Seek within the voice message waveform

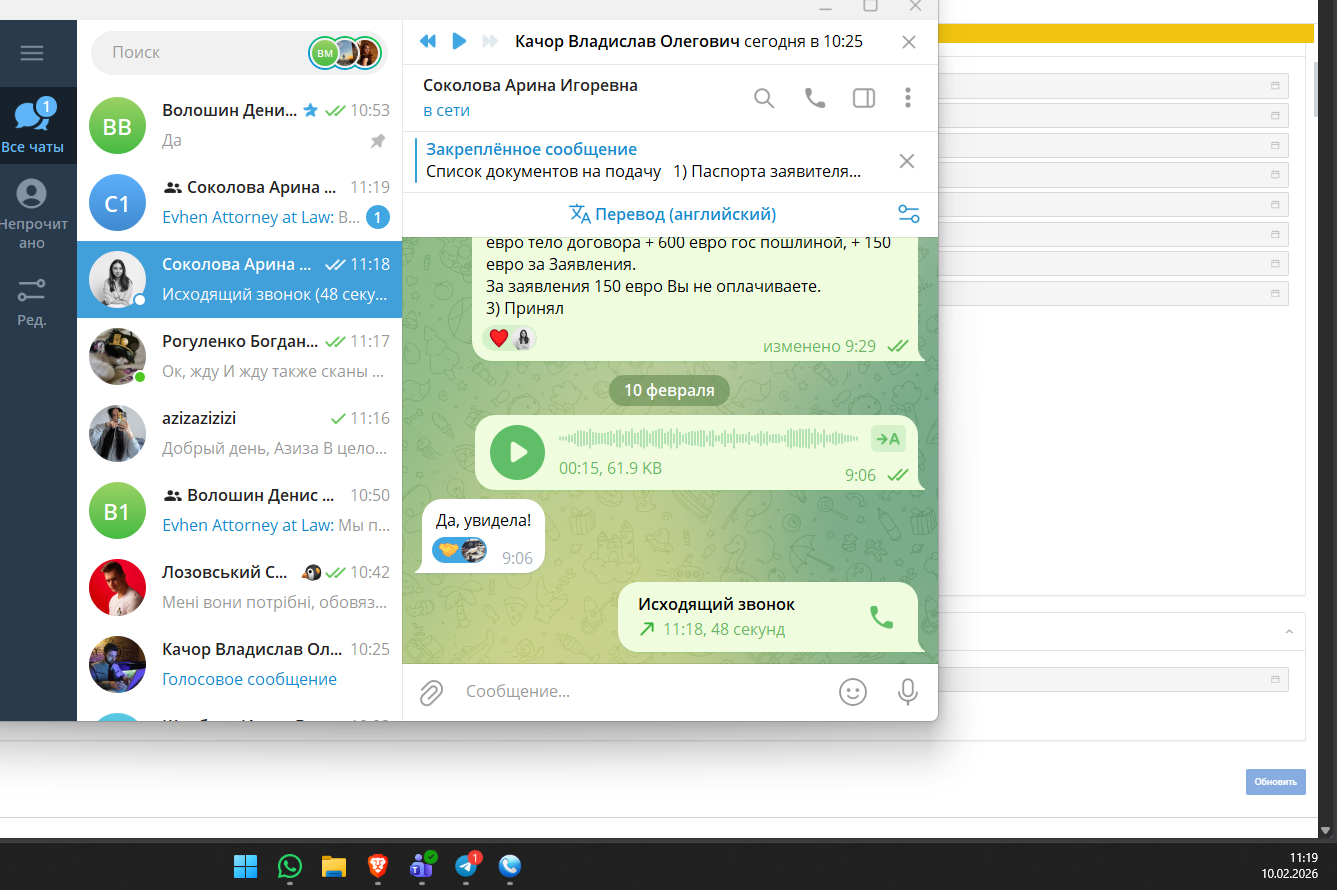tap(709, 438)
